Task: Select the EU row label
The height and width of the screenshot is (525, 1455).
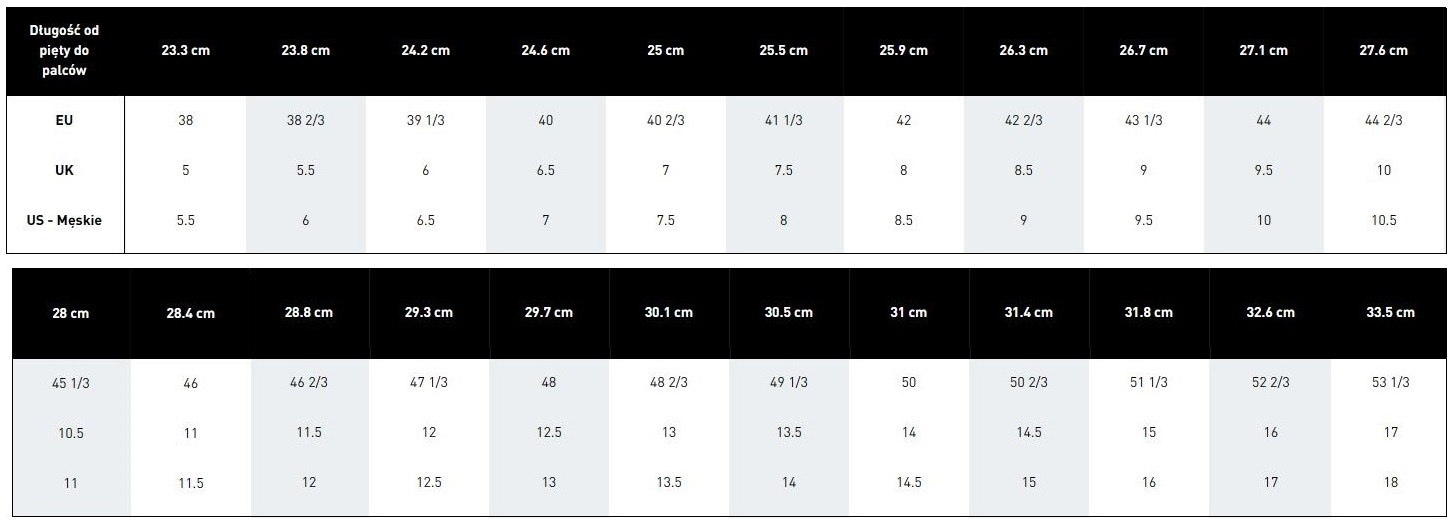Action: click(65, 120)
